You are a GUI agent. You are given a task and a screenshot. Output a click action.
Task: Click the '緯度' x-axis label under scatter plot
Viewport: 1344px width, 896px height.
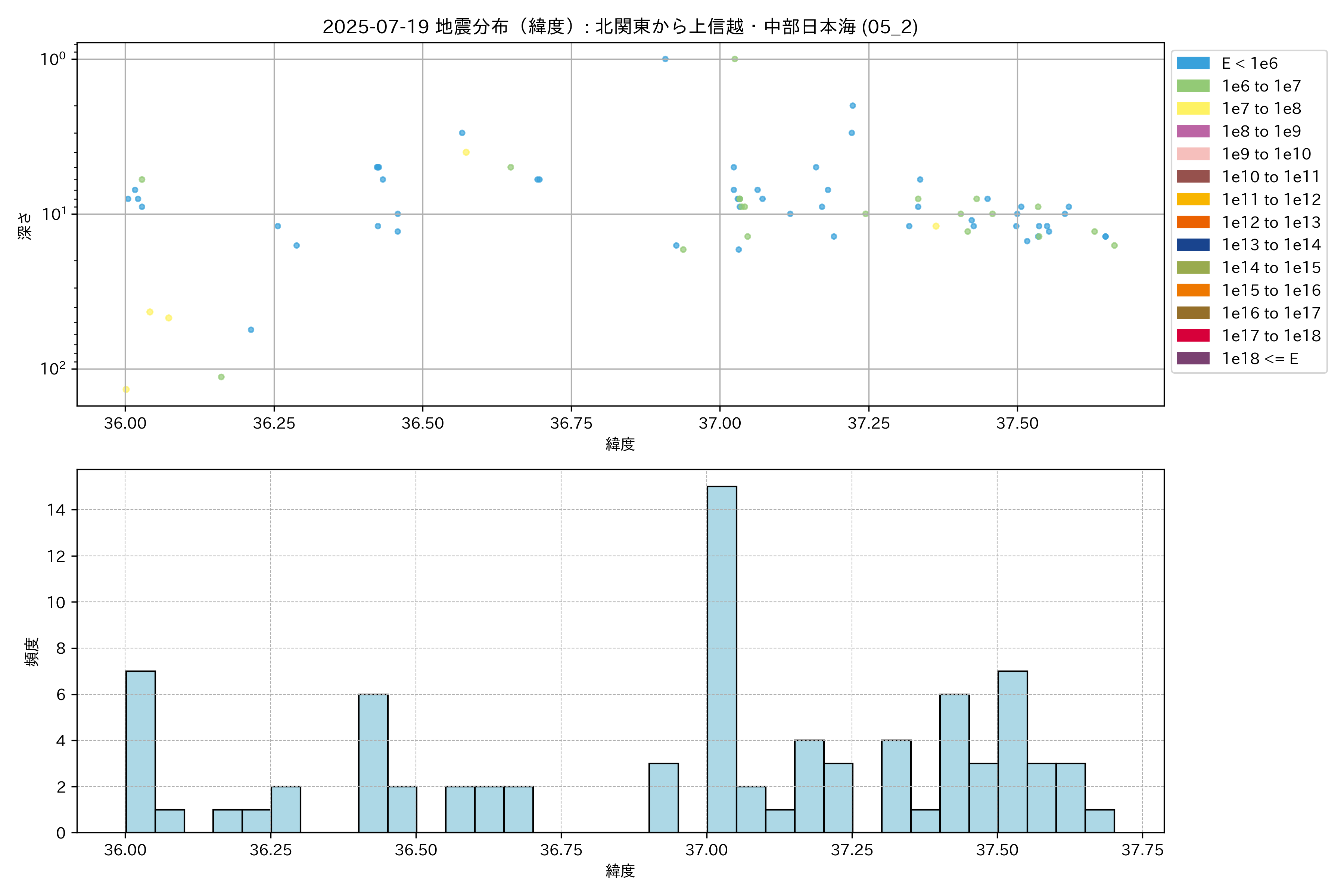click(620, 444)
